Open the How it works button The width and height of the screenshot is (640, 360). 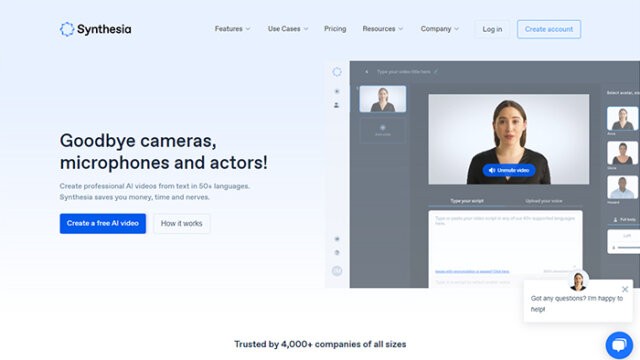point(182,224)
